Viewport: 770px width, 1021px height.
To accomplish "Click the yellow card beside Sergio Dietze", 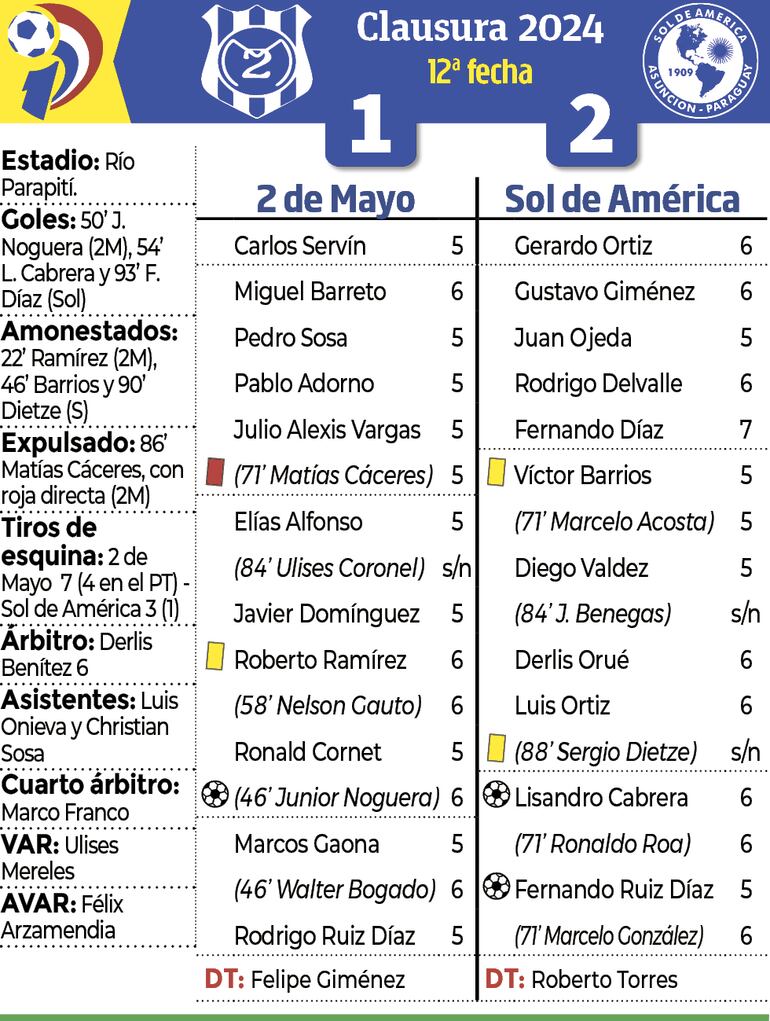I will [x=494, y=750].
